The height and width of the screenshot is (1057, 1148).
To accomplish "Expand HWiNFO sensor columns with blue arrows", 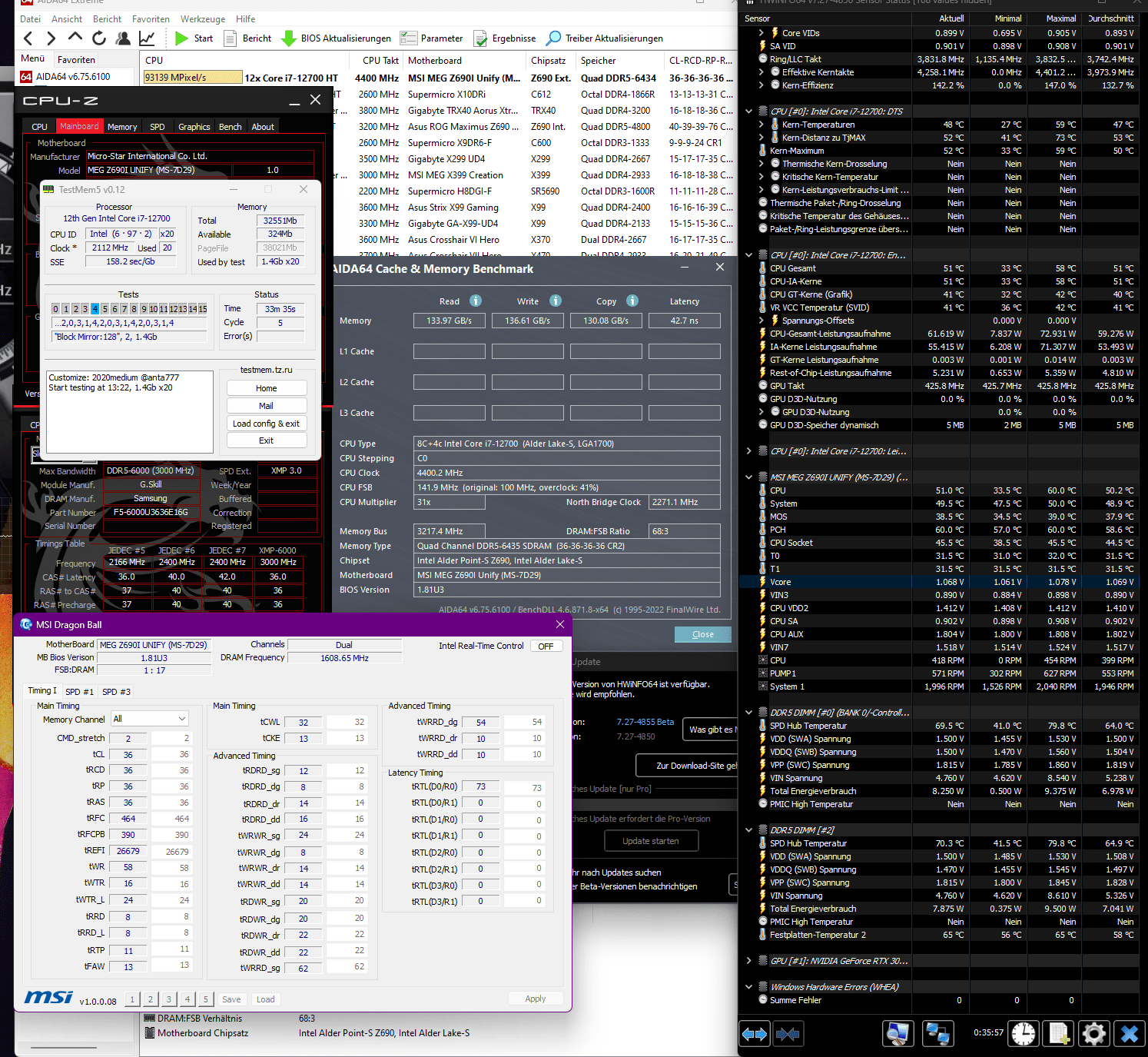I will coord(755,1034).
